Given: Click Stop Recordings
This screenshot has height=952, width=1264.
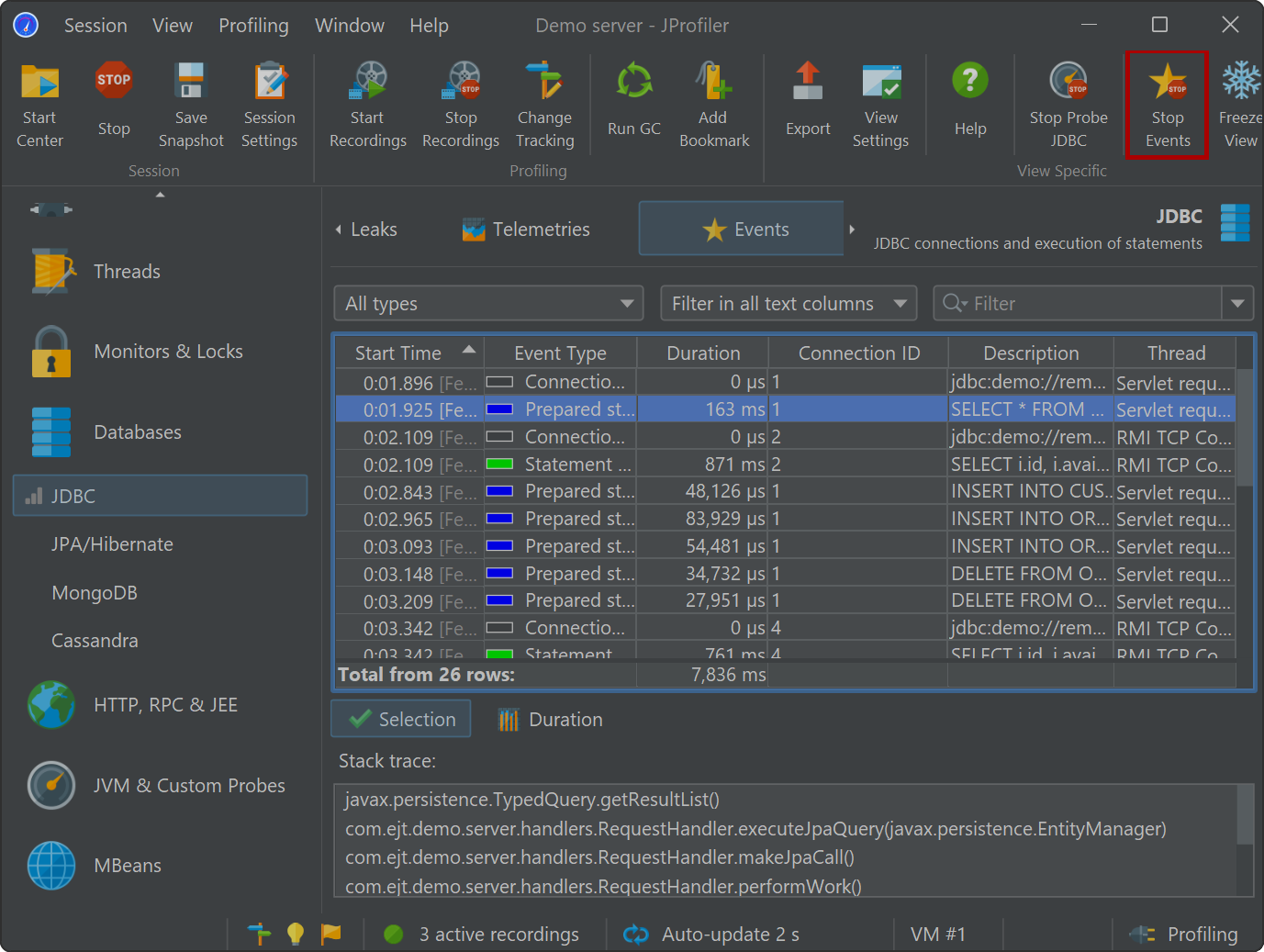Looking at the screenshot, I should [x=461, y=105].
